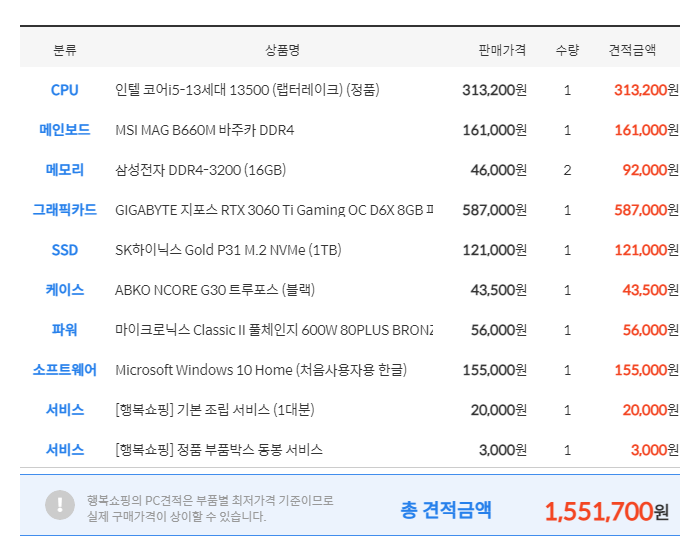Viewport: 700px width, 556px height.
Task: Click the memory unit price 46,000원
Action: [x=499, y=170]
